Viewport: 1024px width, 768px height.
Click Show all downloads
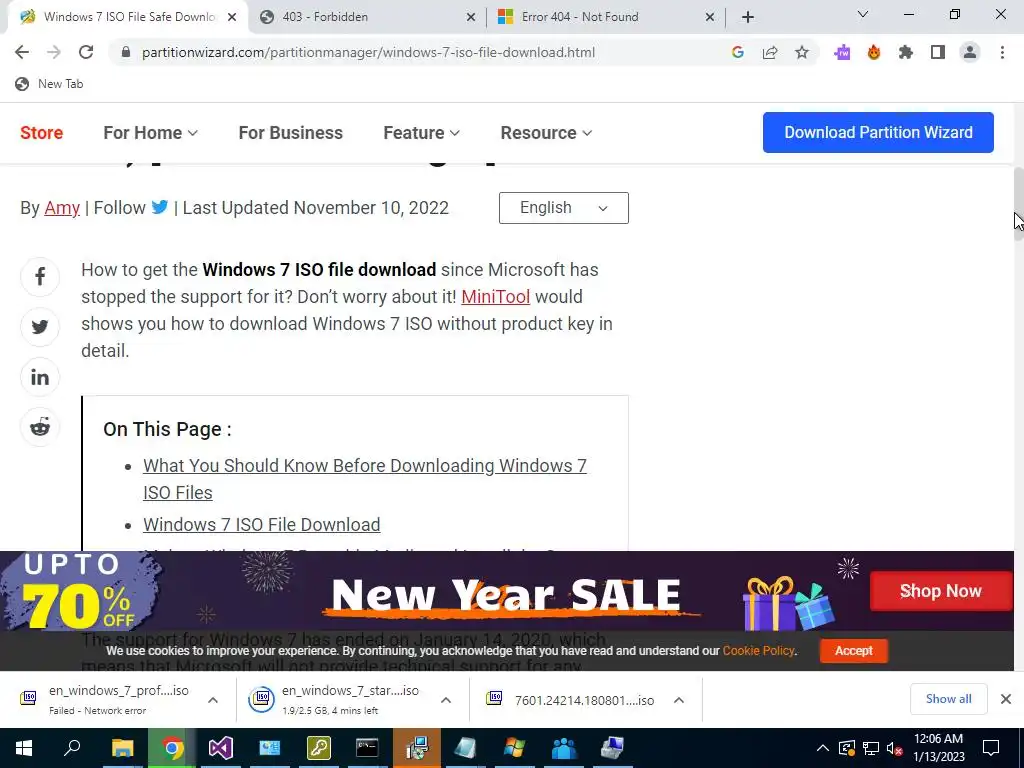point(948,699)
